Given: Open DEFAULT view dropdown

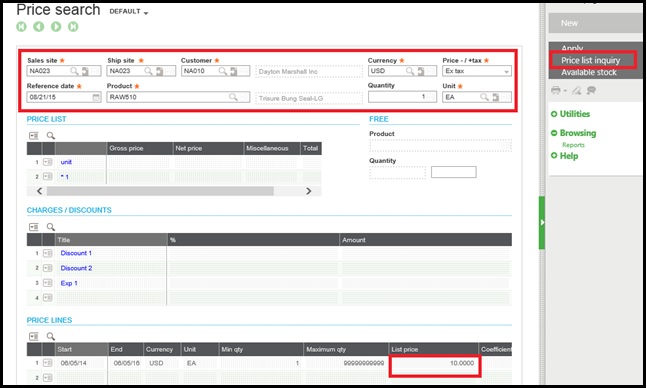Looking at the screenshot, I should [x=128, y=12].
